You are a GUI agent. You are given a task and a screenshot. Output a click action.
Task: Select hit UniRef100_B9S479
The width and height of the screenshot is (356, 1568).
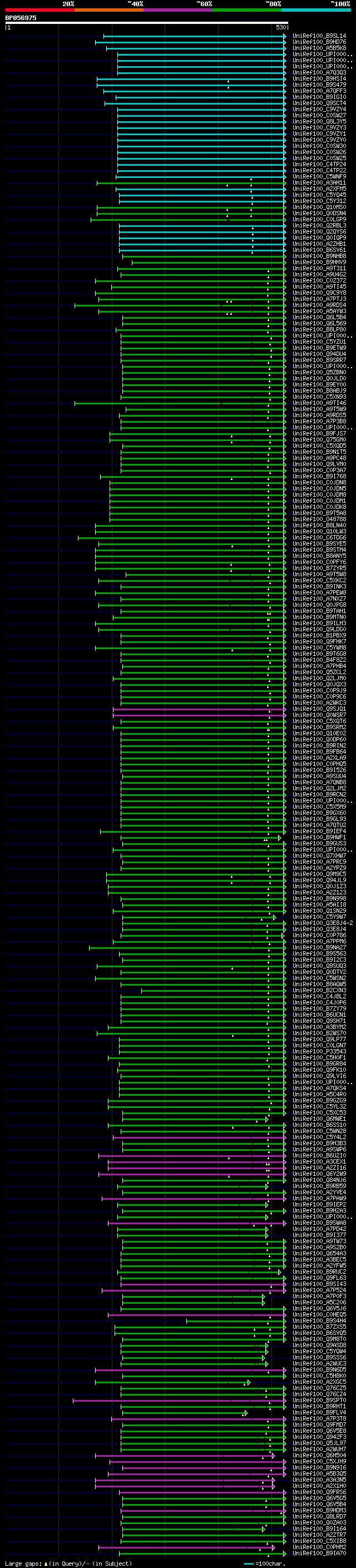pyautogui.click(x=319, y=85)
